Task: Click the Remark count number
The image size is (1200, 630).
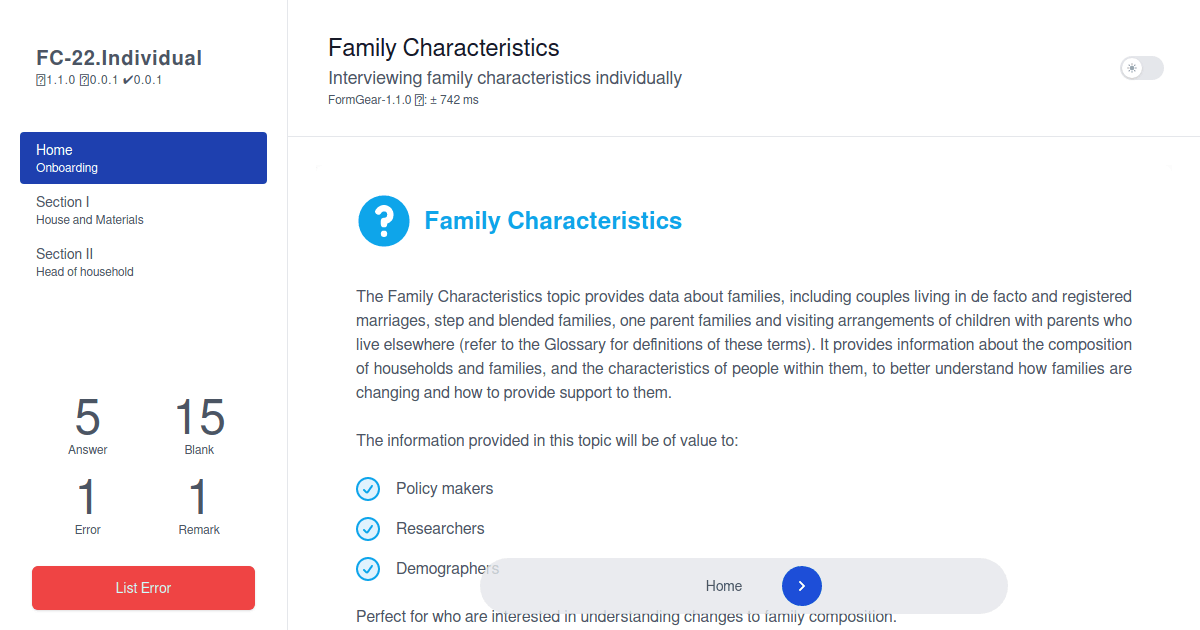Action: [x=199, y=498]
